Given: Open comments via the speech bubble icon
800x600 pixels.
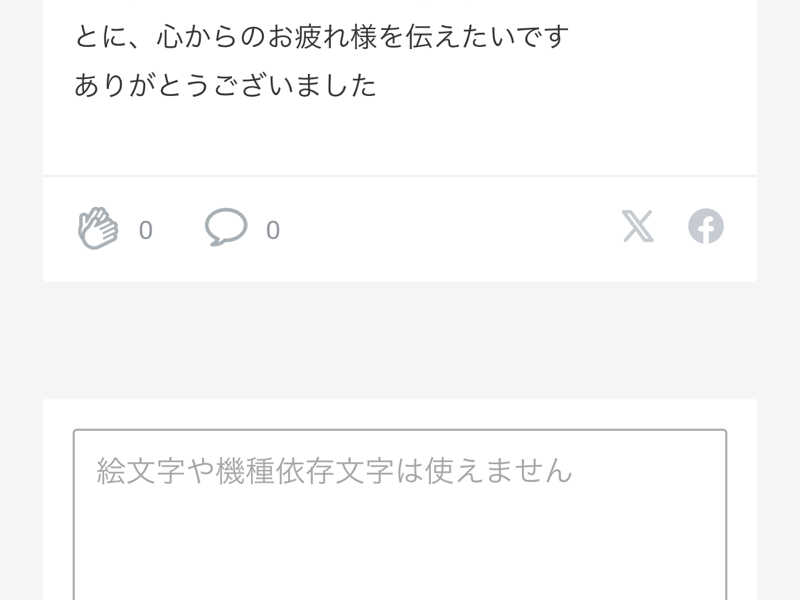Looking at the screenshot, I should pyautogui.click(x=226, y=227).
